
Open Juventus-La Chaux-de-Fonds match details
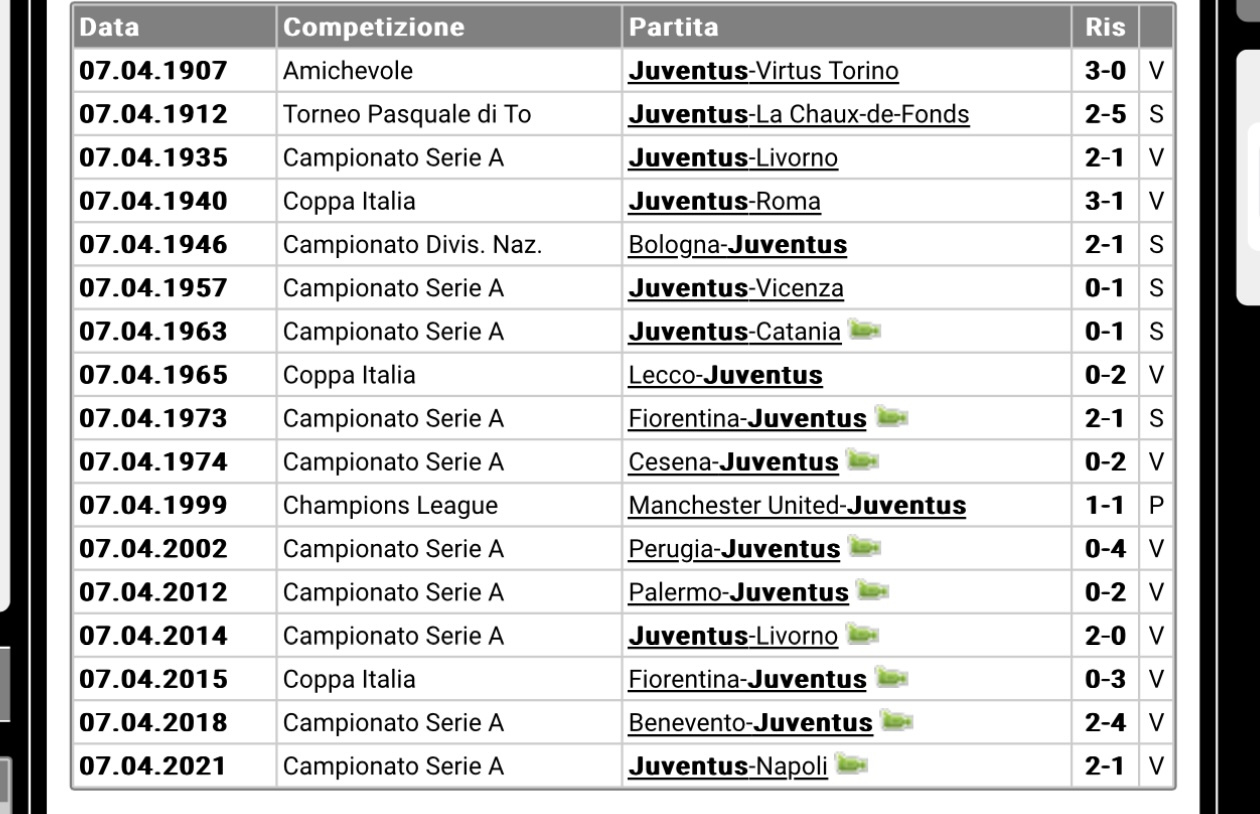click(798, 114)
